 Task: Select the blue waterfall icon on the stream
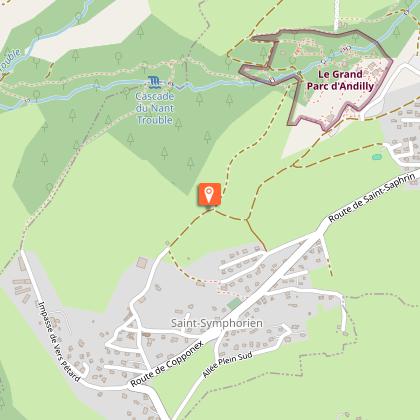coord(154,82)
